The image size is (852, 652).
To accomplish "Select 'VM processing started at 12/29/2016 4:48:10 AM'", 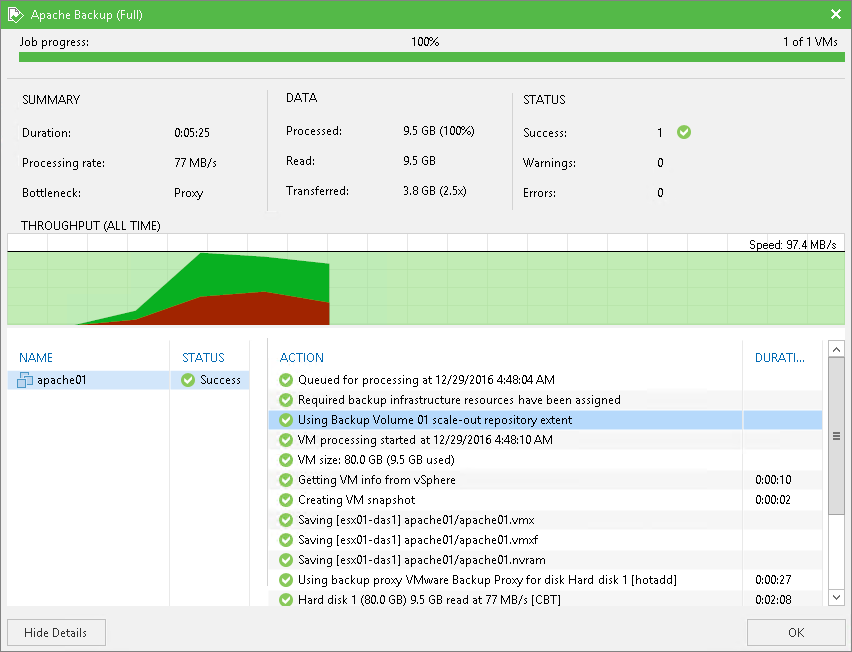I will 425,440.
